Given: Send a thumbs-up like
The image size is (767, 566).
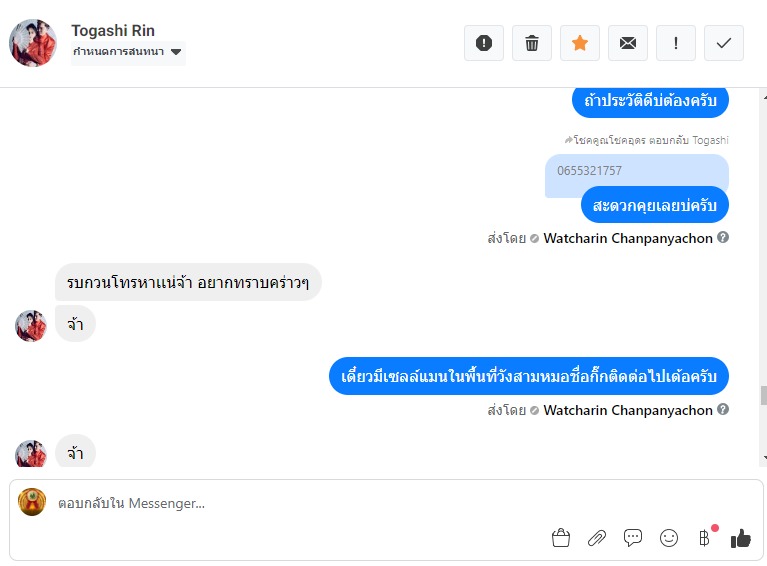Looking at the screenshot, I should point(740,538).
